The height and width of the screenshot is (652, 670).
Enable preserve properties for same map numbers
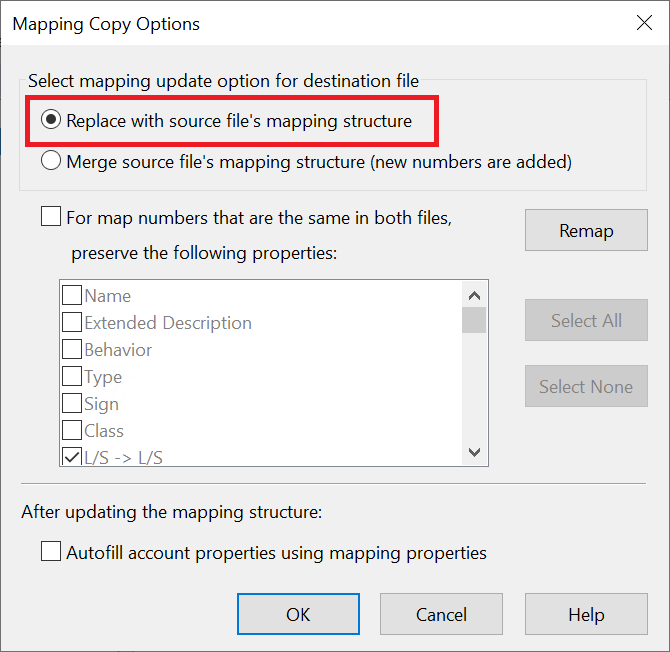[x=51, y=216]
